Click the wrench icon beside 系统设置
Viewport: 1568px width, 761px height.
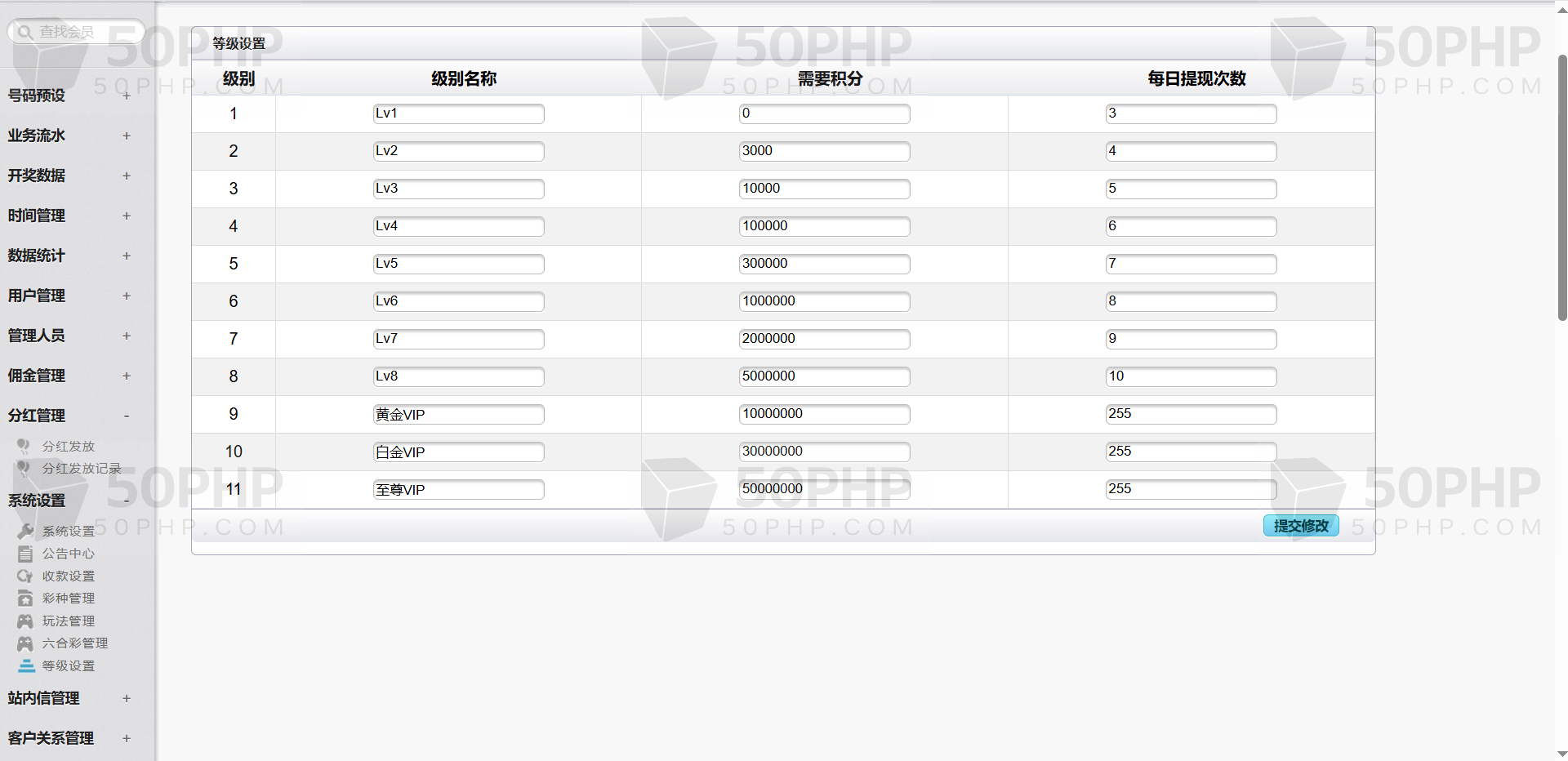(x=25, y=531)
